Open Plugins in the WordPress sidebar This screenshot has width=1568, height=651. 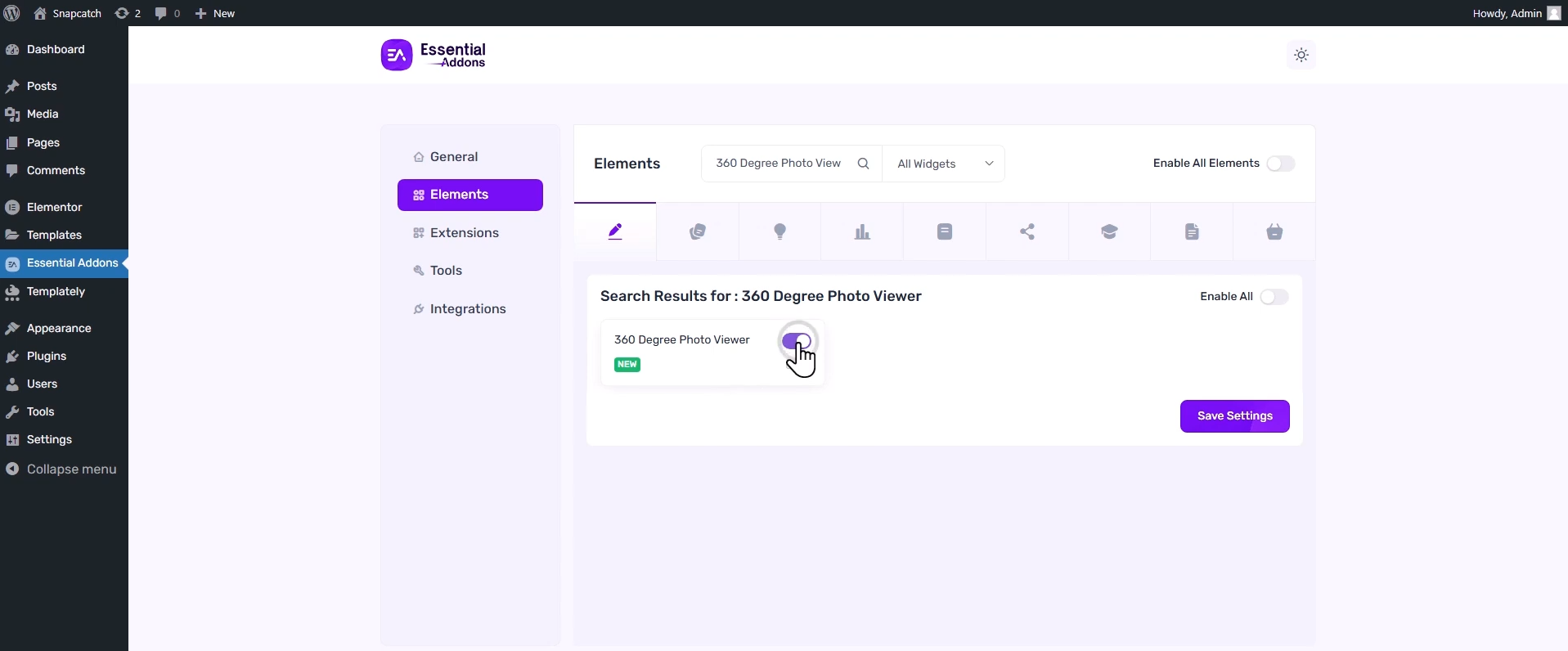coord(47,357)
